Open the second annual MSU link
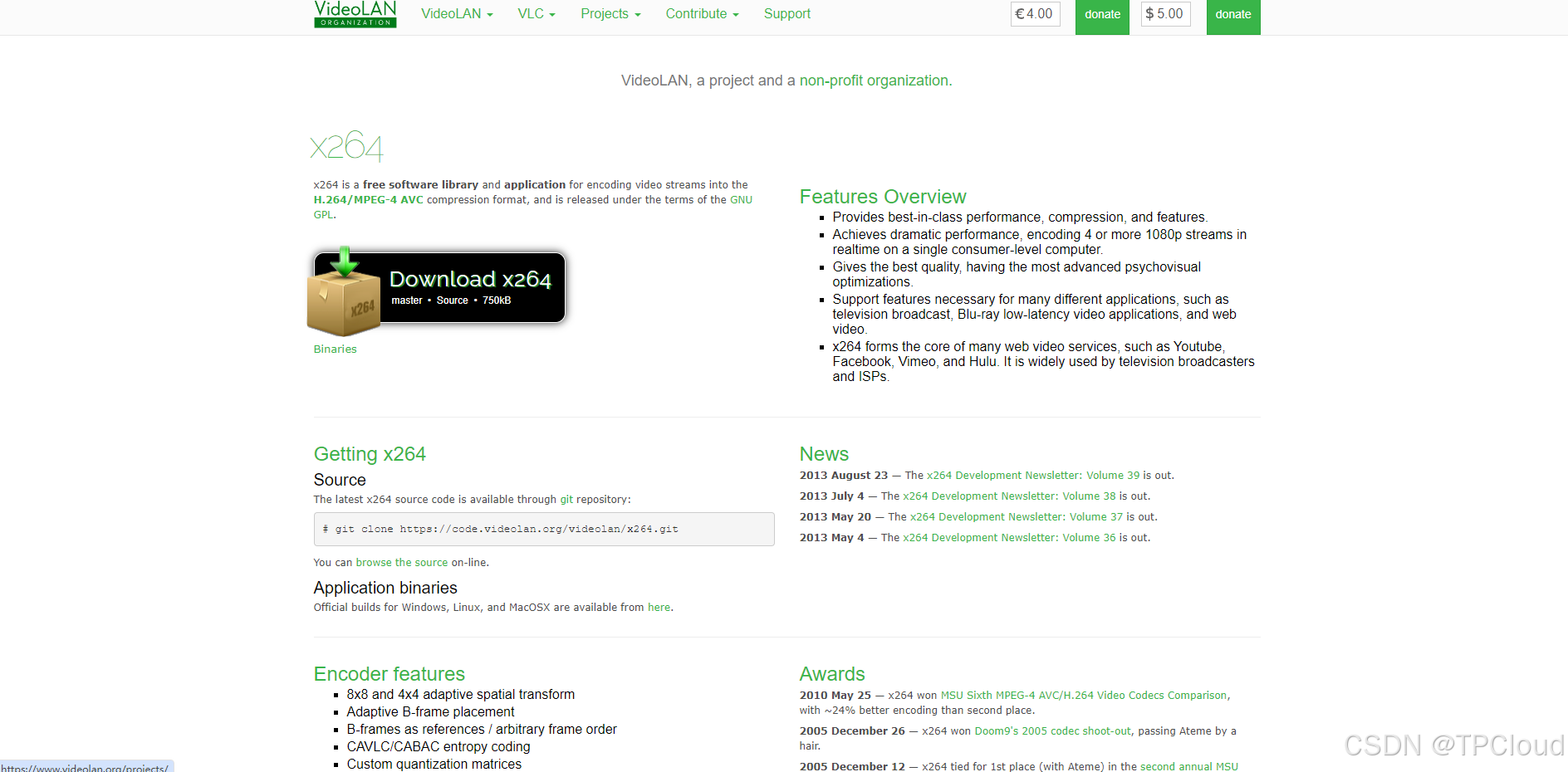This screenshot has width=1568, height=772. tap(1189, 766)
